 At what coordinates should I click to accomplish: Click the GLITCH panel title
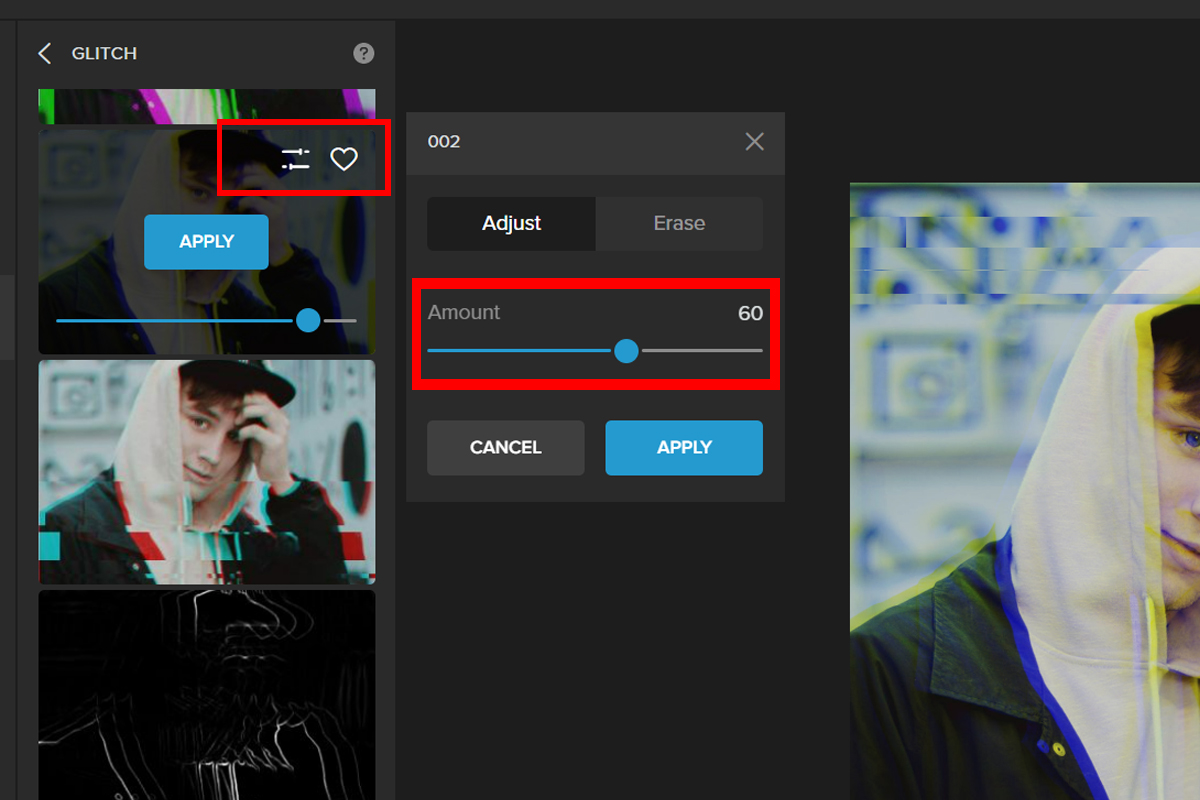(104, 54)
